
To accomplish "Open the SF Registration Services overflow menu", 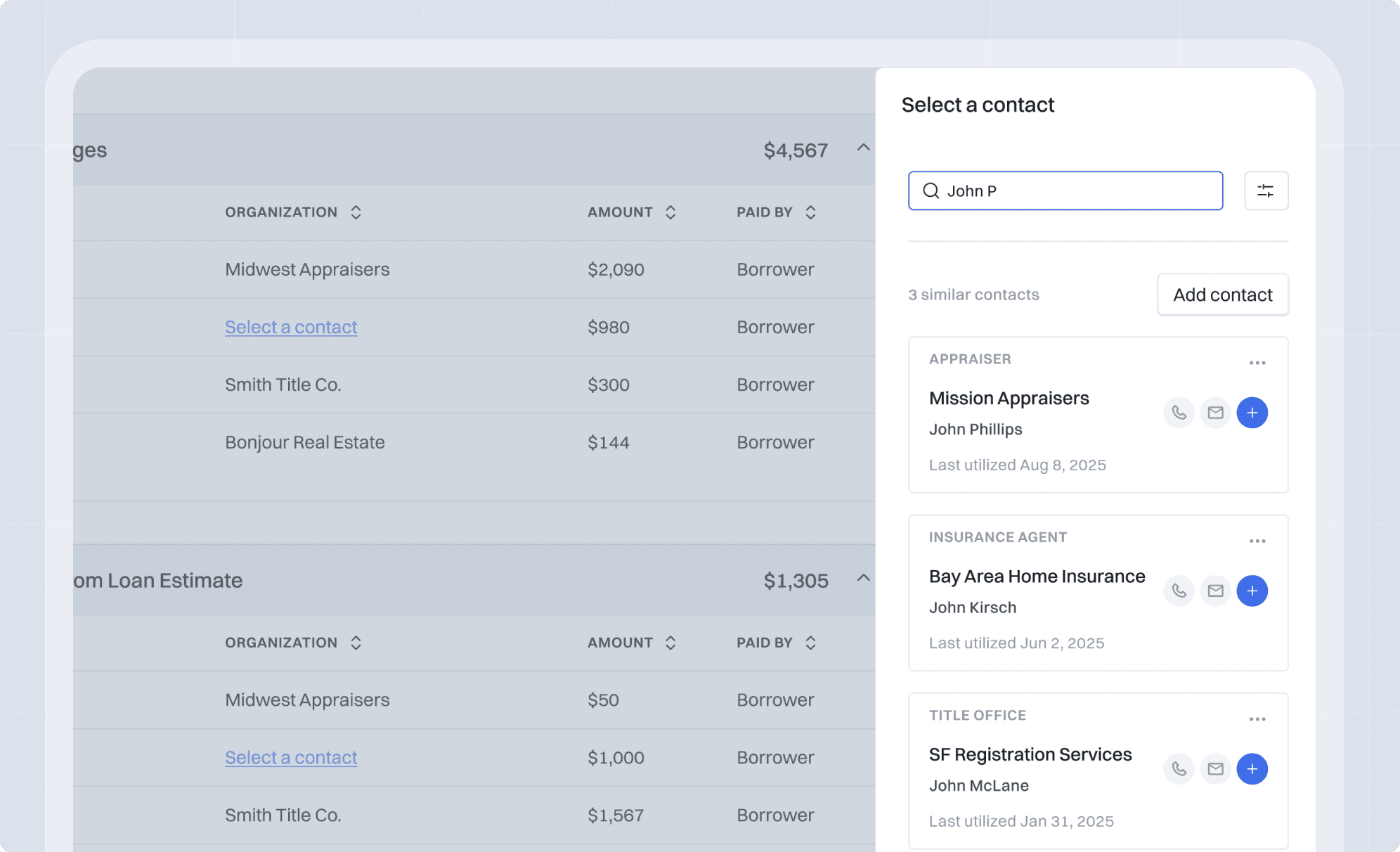I will point(1257,718).
